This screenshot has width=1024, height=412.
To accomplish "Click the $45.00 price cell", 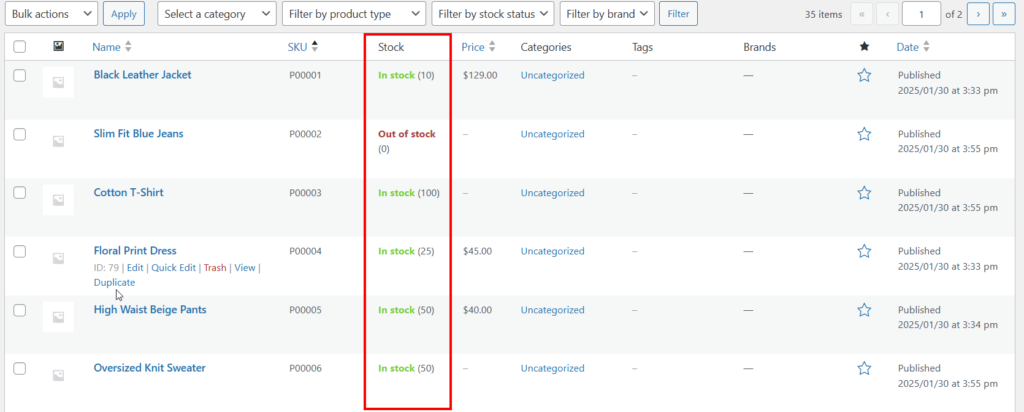I will [x=477, y=251].
